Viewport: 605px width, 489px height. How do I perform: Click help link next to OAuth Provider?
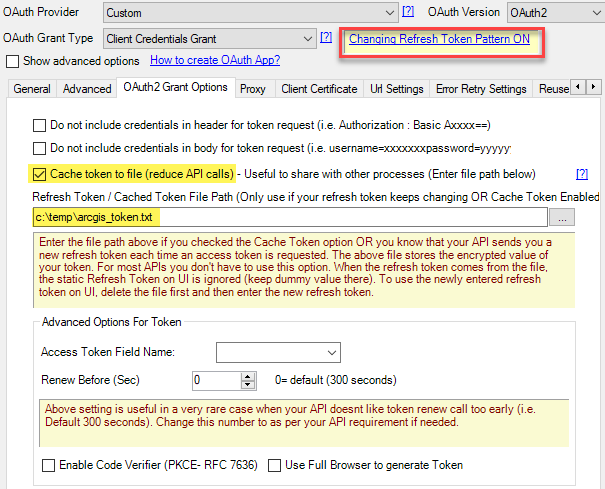(x=408, y=12)
